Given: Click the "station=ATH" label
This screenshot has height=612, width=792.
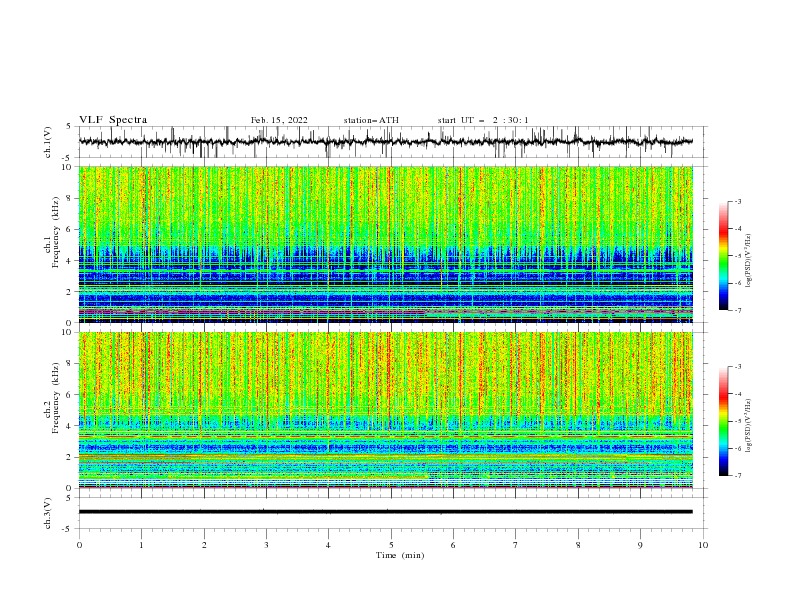Looking at the screenshot, I should (x=371, y=120).
